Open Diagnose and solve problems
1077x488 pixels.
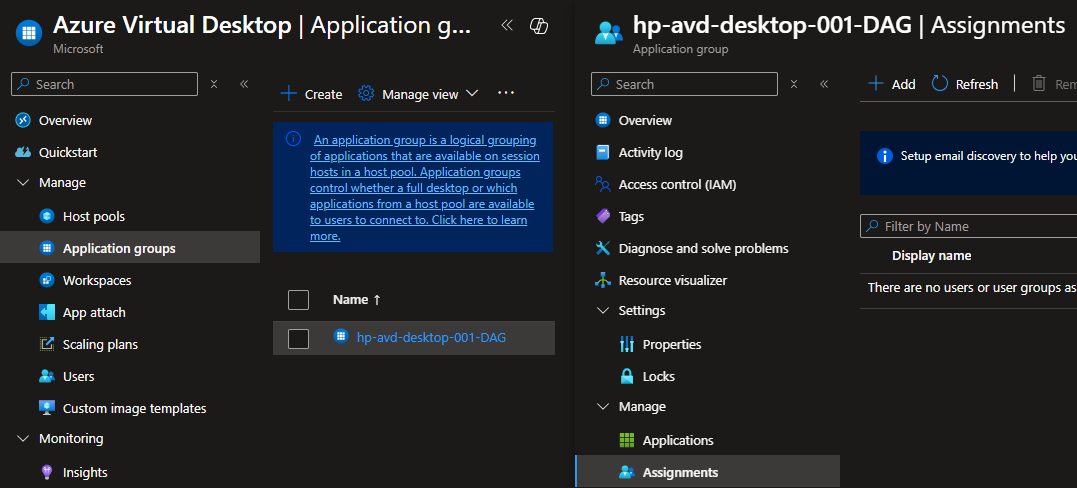tap(702, 248)
